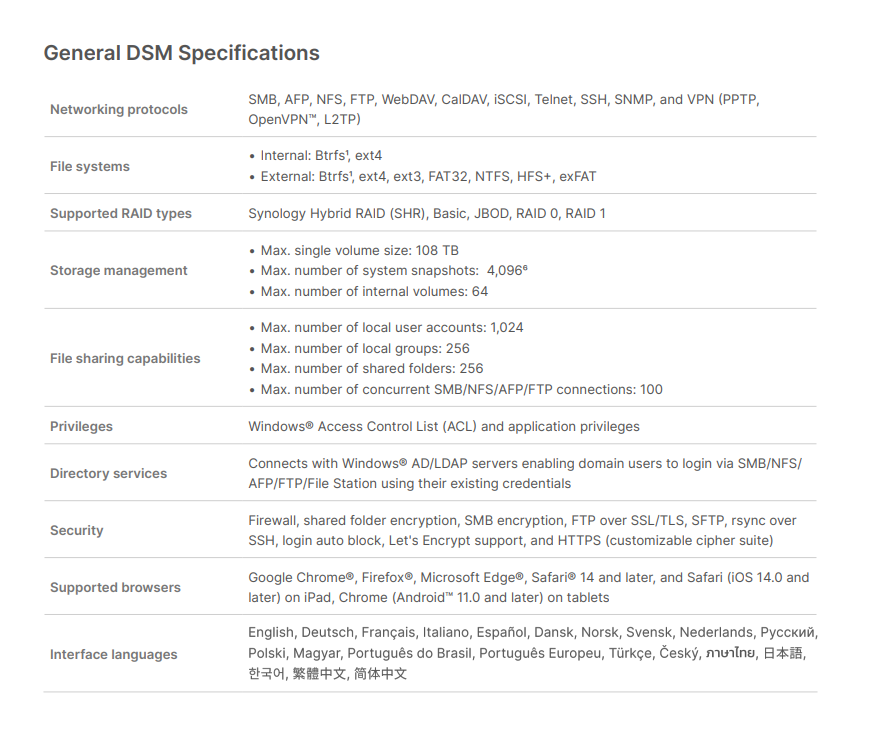Select the Supported RAID types label
The height and width of the screenshot is (746, 874).
(121, 213)
